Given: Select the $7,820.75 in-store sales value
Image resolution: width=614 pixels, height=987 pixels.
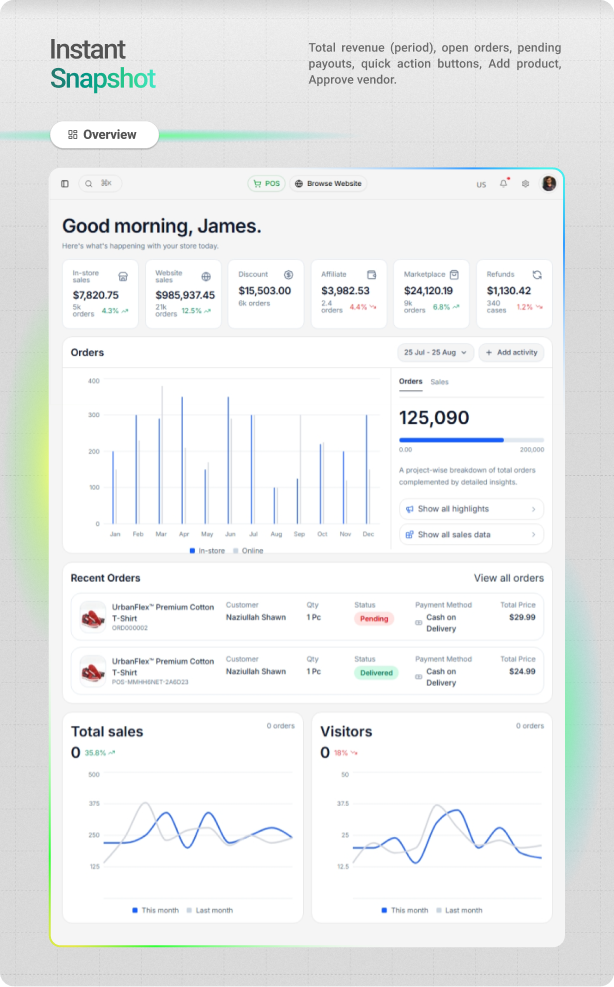Looking at the screenshot, I should click(x=96, y=295).
